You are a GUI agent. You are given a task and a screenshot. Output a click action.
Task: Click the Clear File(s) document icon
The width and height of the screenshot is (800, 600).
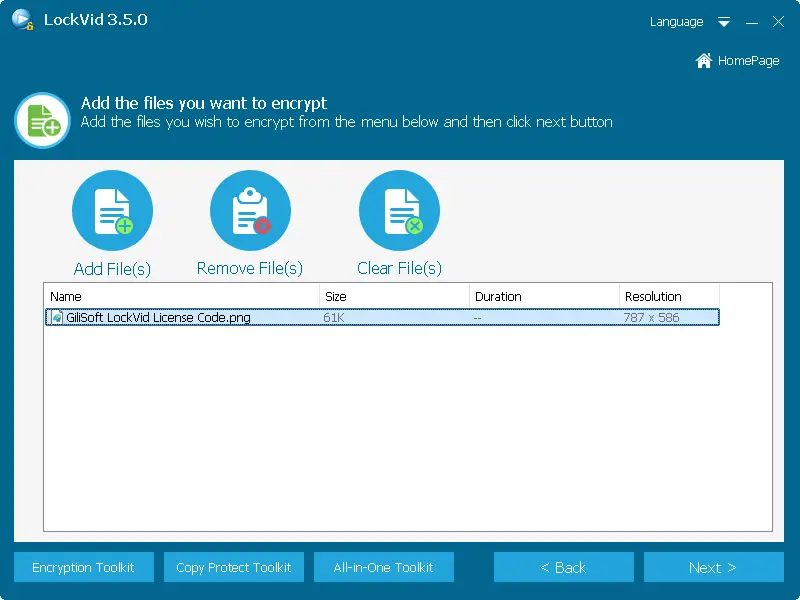point(399,211)
